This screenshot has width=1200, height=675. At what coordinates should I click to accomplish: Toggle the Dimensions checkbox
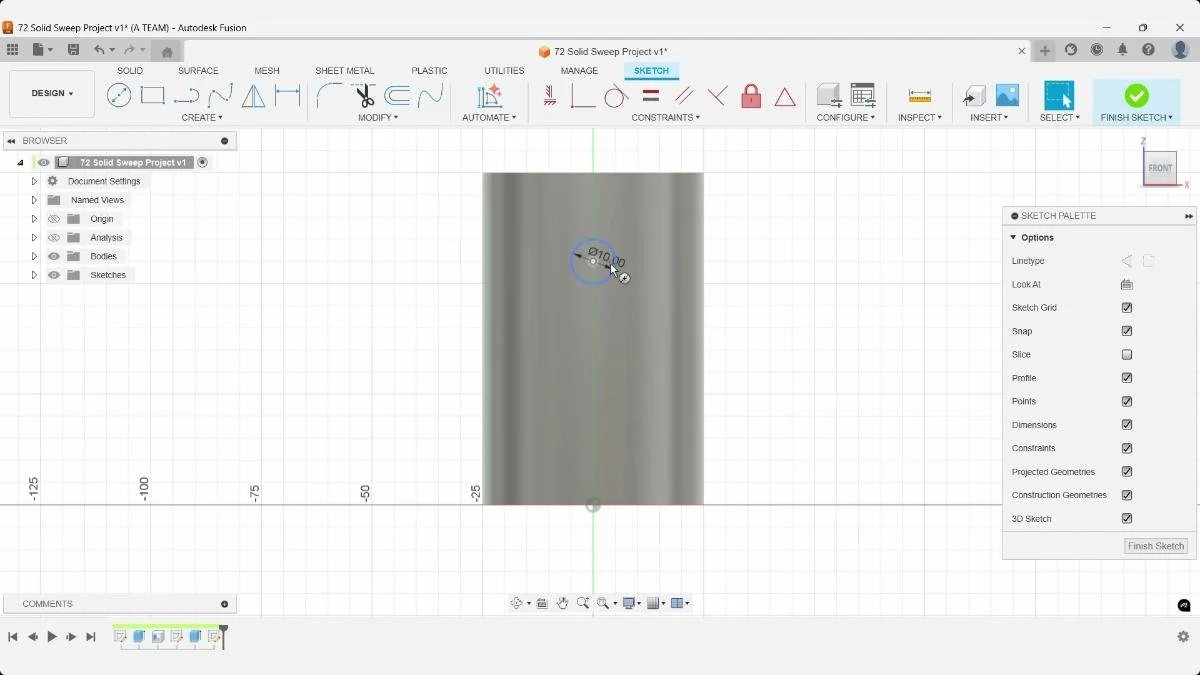coord(1127,425)
